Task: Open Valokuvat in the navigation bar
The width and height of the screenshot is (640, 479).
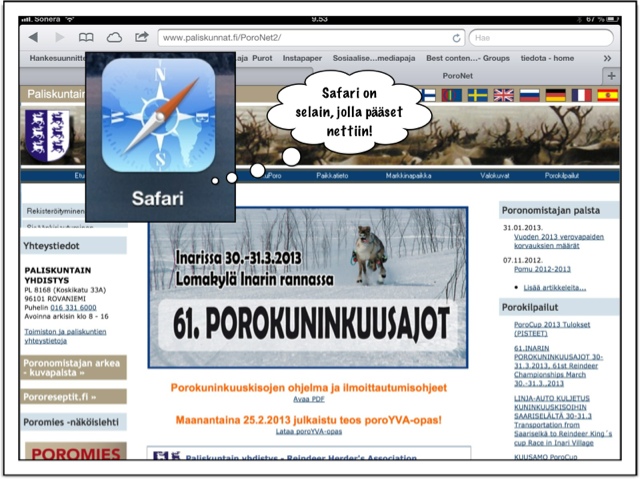Action: pos(495,176)
